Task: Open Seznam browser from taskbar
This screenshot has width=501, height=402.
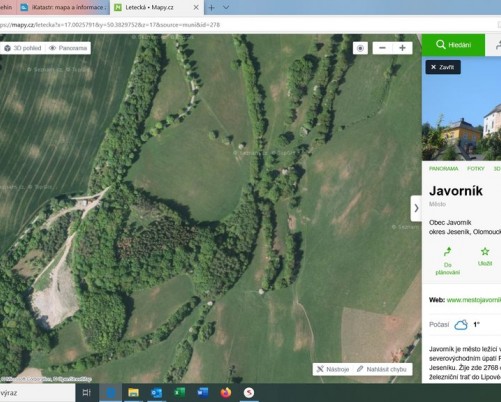Action: (x=249, y=393)
